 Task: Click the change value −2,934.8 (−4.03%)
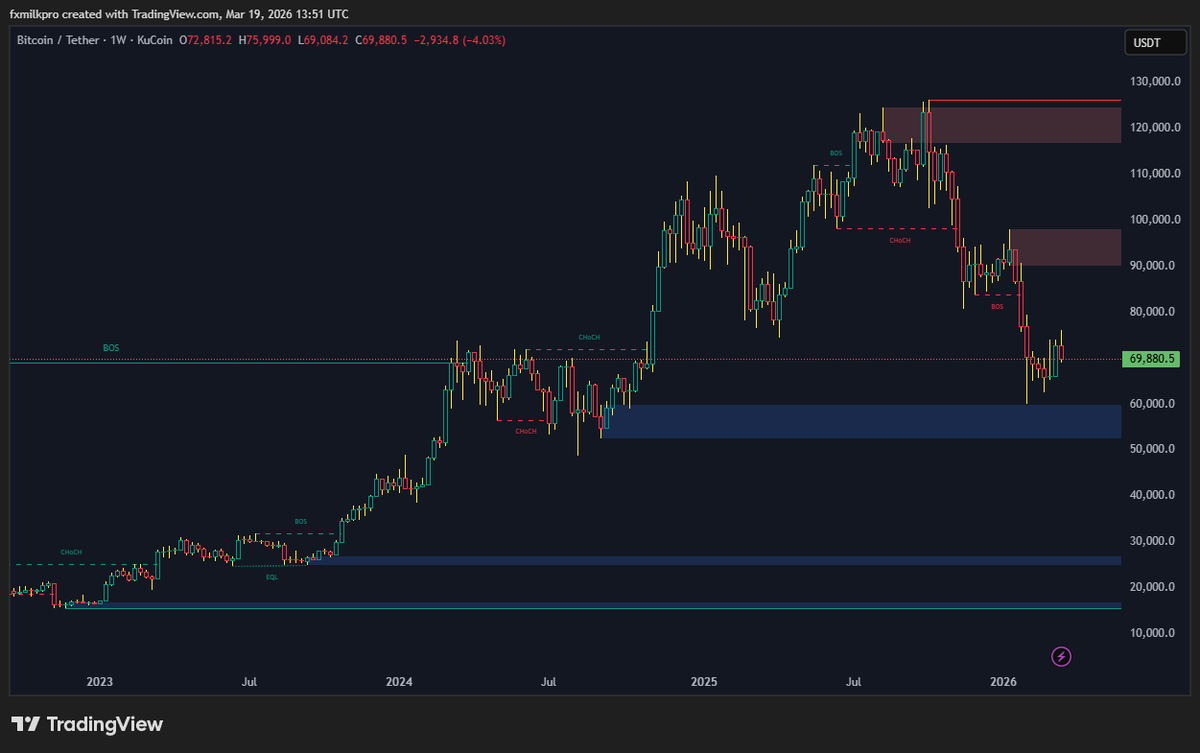(x=460, y=40)
